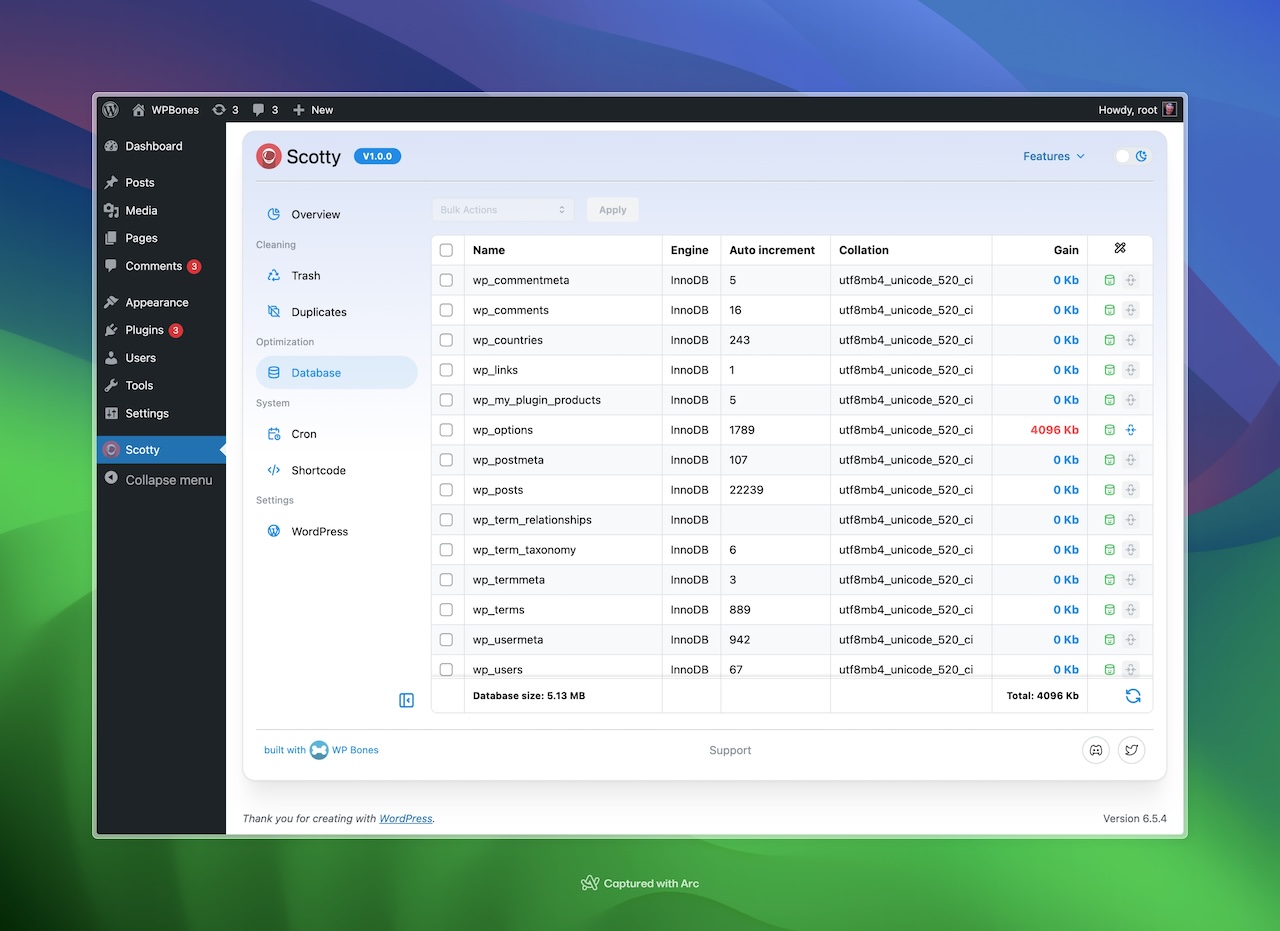1280x931 pixels.
Task: Tick the wp_posts row checkbox
Action: tap(446, 490)
